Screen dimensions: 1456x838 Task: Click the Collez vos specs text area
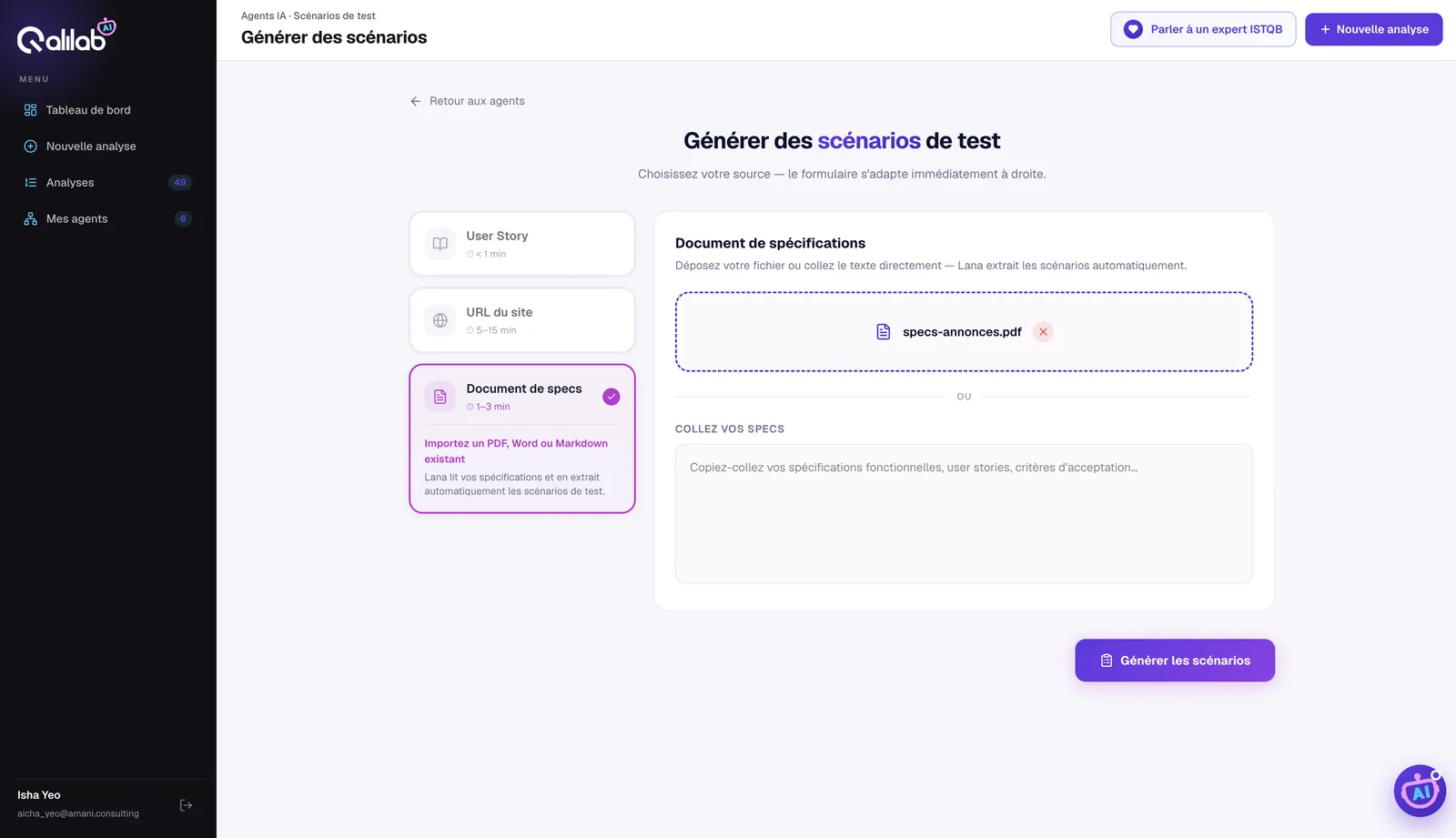pyautogui.click(x=964, y=513)
